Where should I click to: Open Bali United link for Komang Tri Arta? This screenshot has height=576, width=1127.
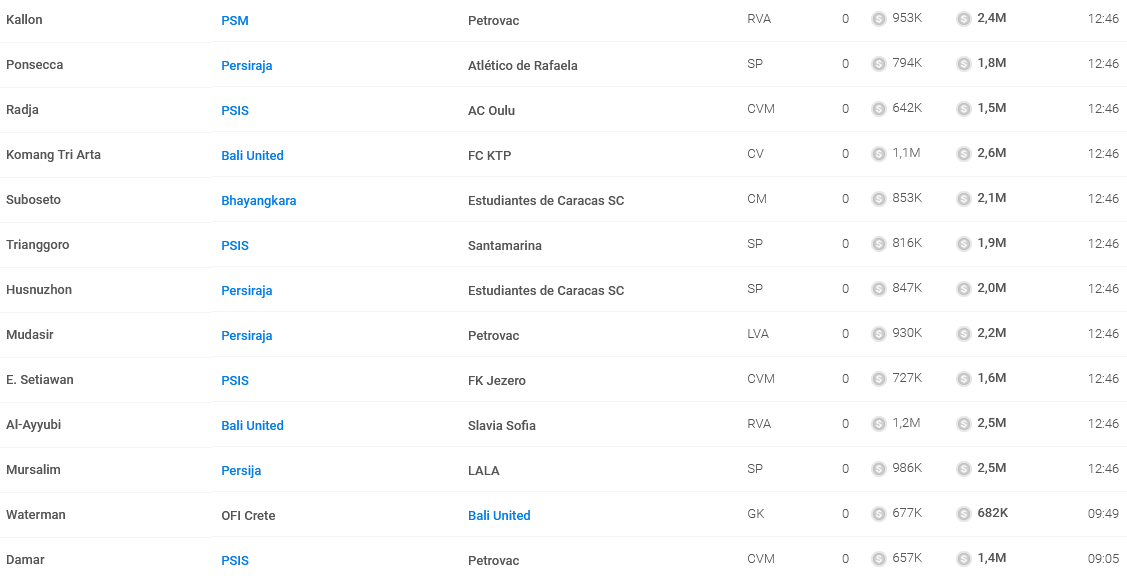[x=252, y=155]
